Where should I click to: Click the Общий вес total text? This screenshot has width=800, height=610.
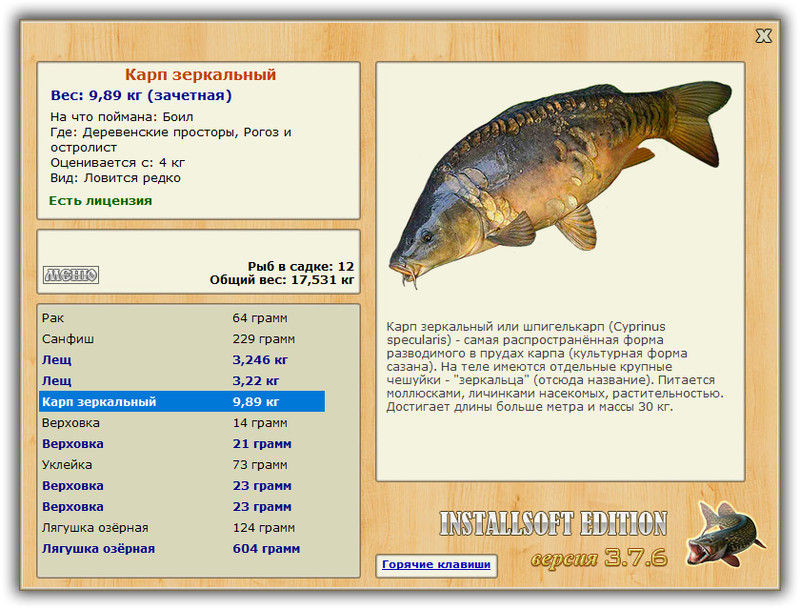click(x=282, y=279)
